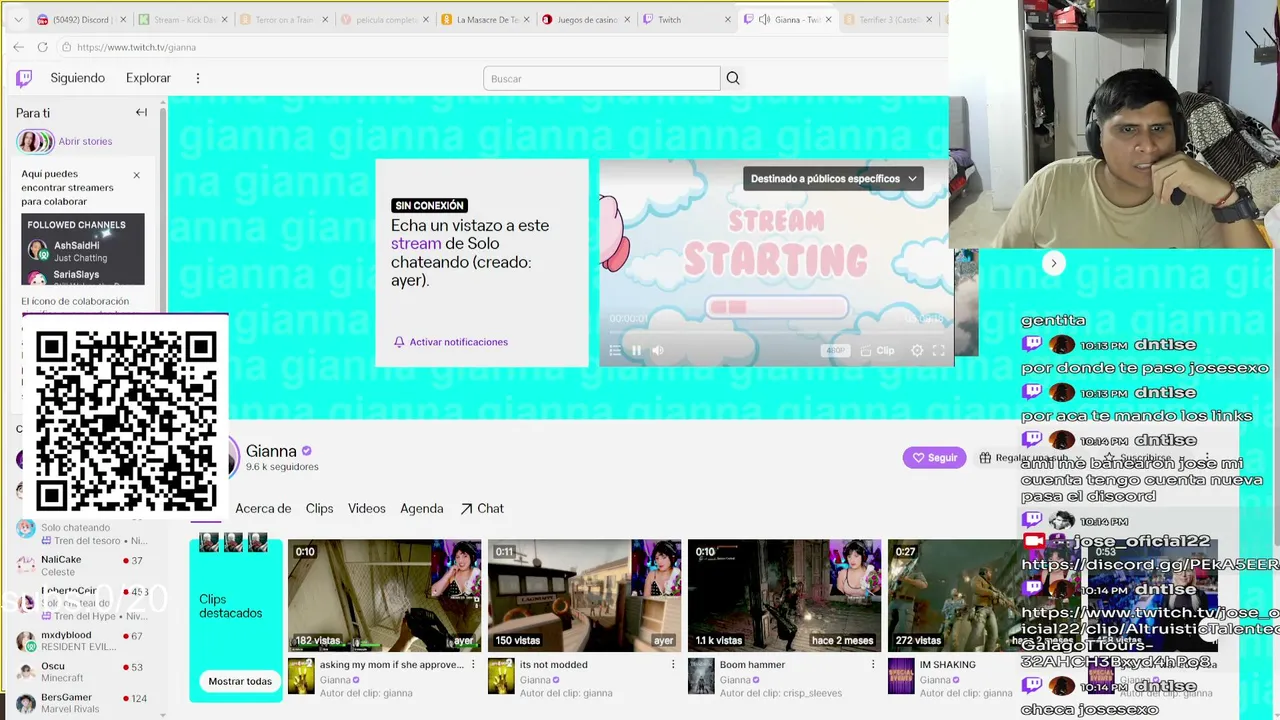The height and width of the screenshot is (720, 1280).
Task: Play the 'its not modded' clip thumbnail
Action: coord(584,596)
